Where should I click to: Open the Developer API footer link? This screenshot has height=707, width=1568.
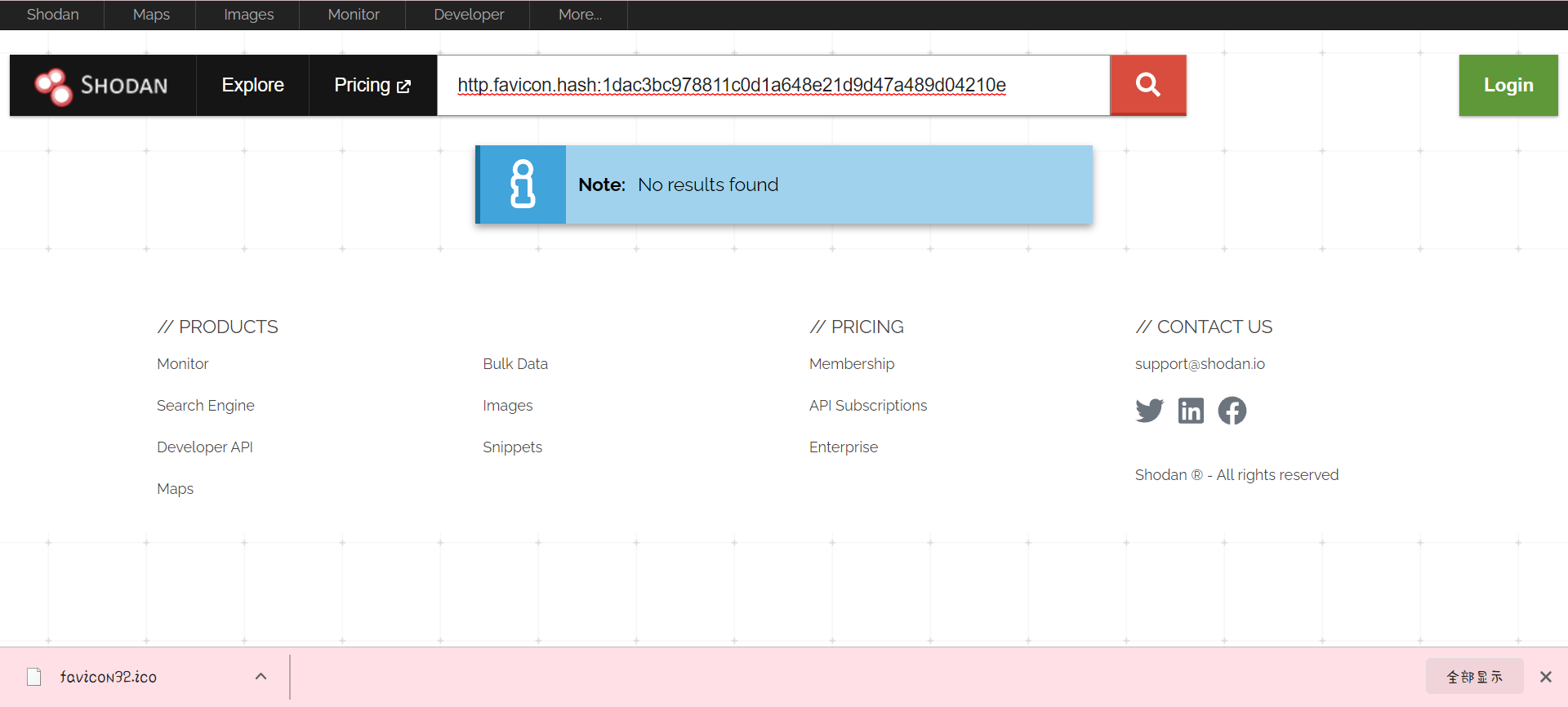205,447
